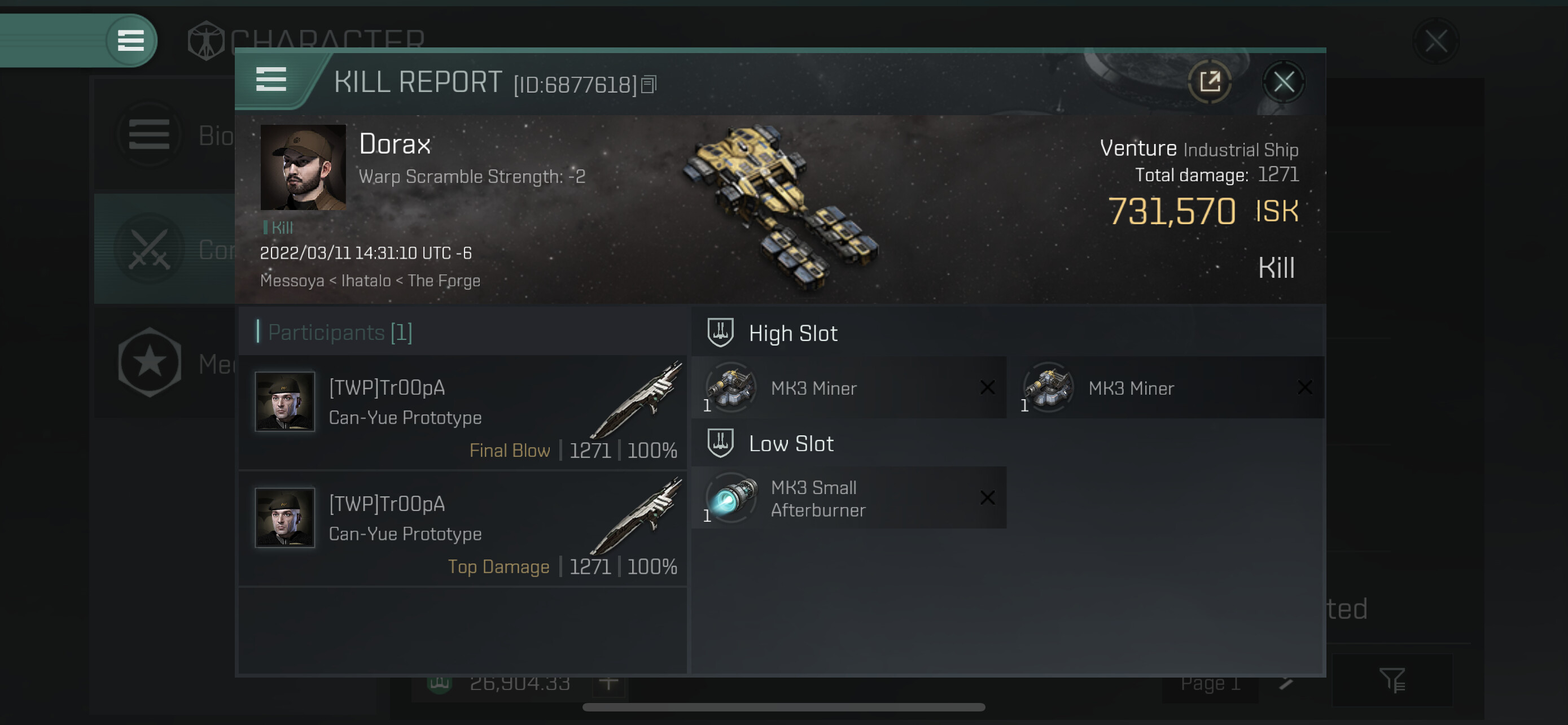Open the filter icon at bottom right
1568x725 pixels.
pyautogui.click(x=1392, y=680)
